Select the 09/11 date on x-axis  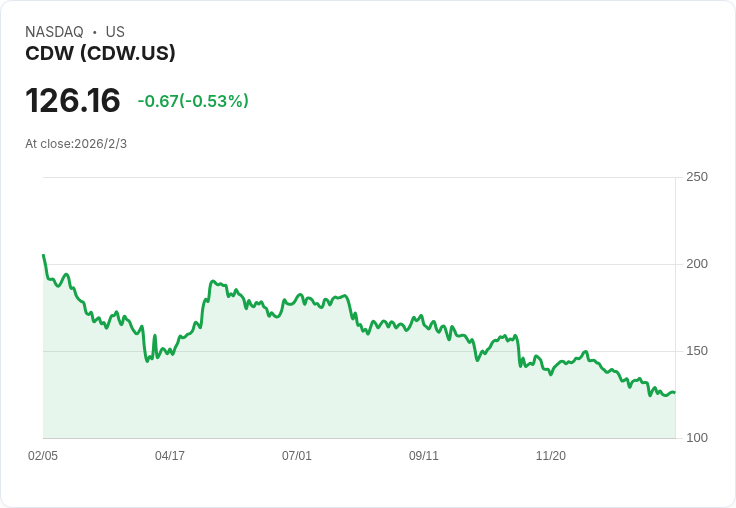424,456
